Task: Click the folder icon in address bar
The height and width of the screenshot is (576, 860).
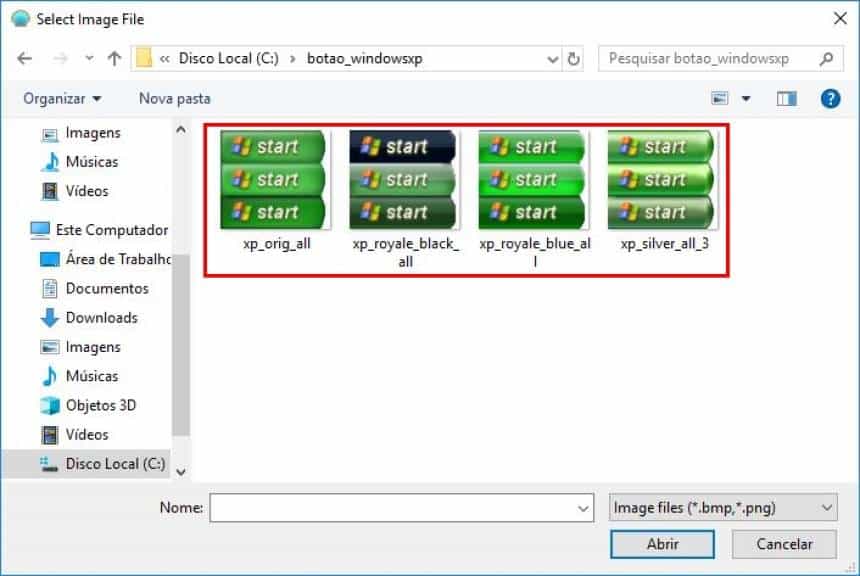Action: (144, 58)
